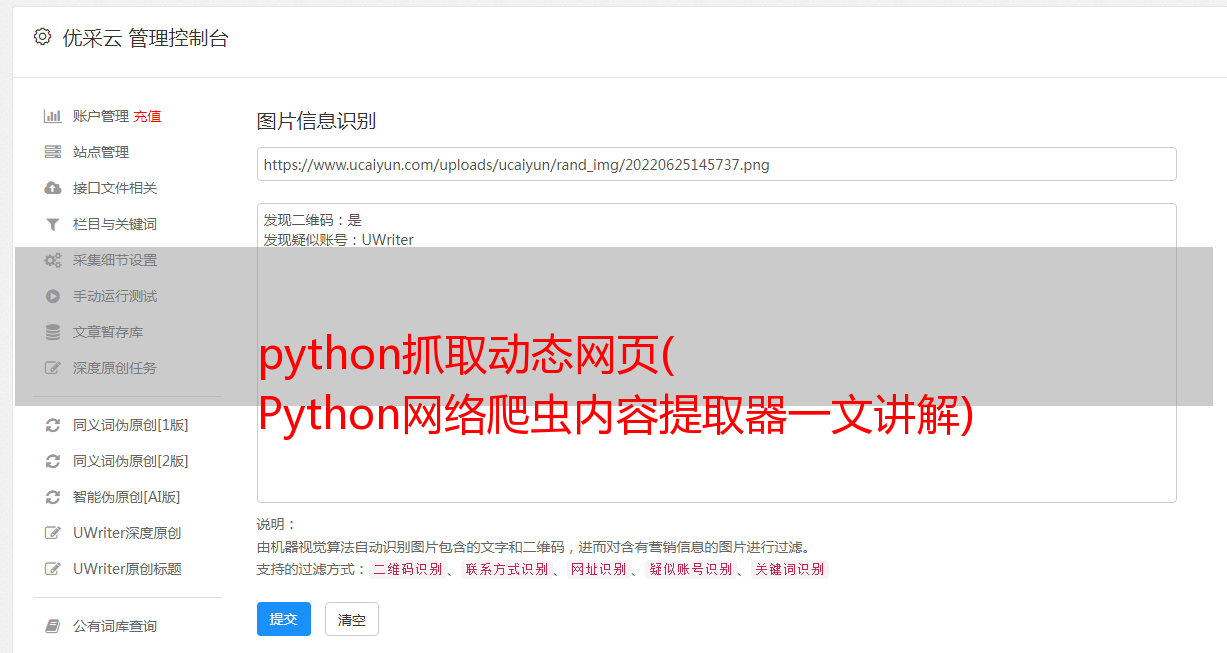Open 接口文件相关 menu item
Viewport: 1227px width, 653px height.
115,188
